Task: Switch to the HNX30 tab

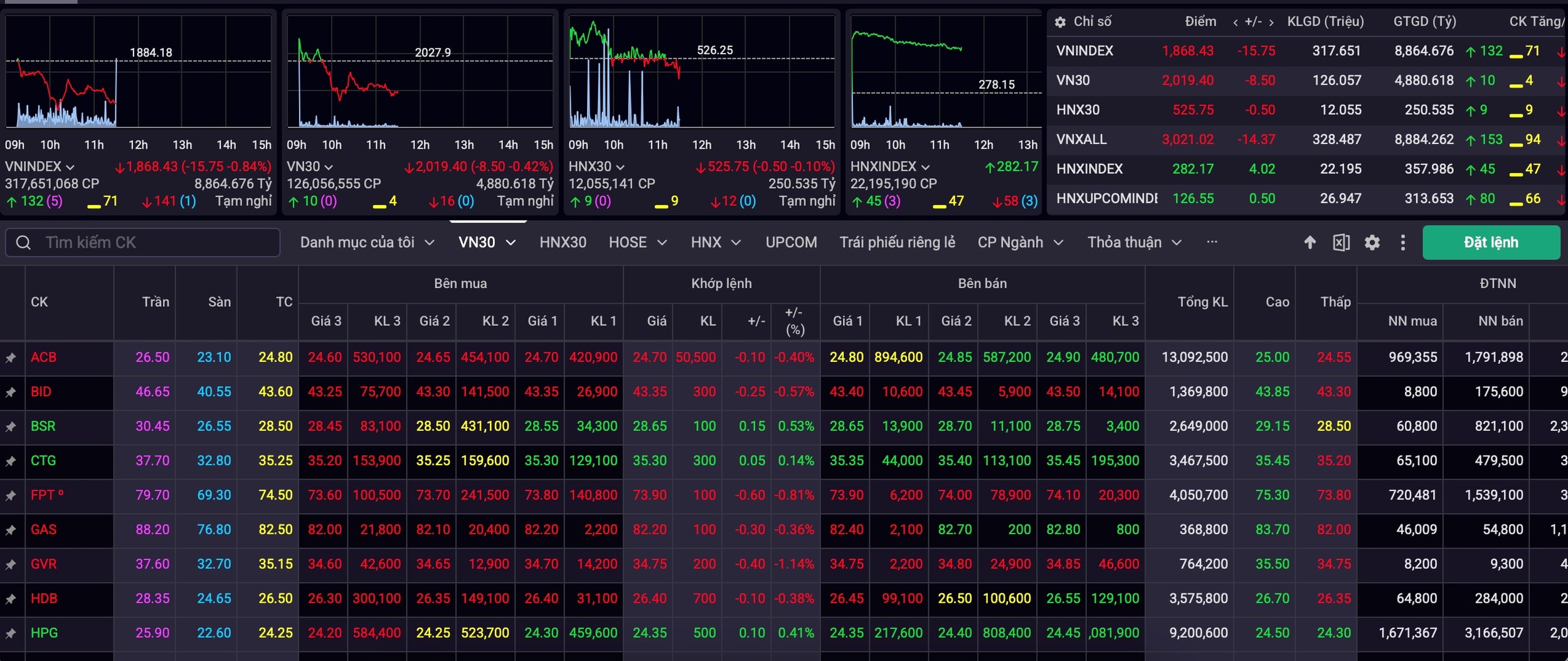Action: (x=563, y=242)
